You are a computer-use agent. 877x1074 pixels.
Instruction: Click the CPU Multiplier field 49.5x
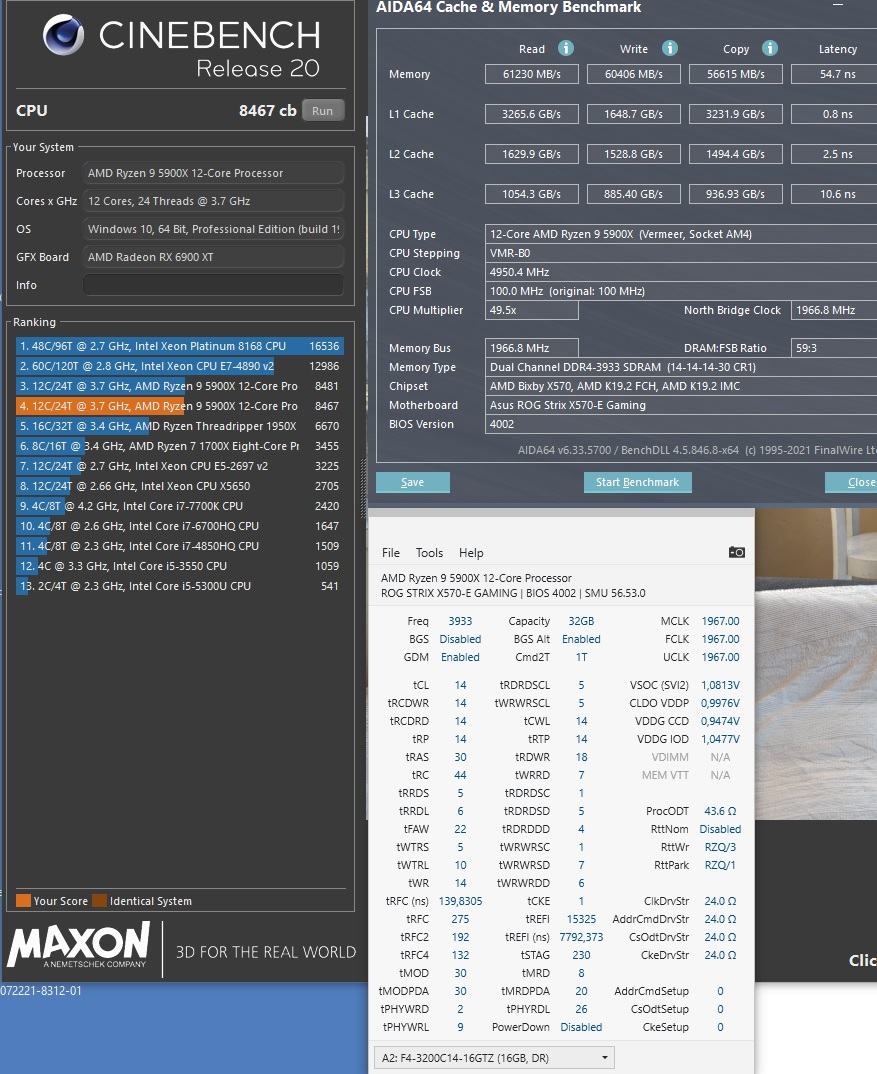[532, 310]
